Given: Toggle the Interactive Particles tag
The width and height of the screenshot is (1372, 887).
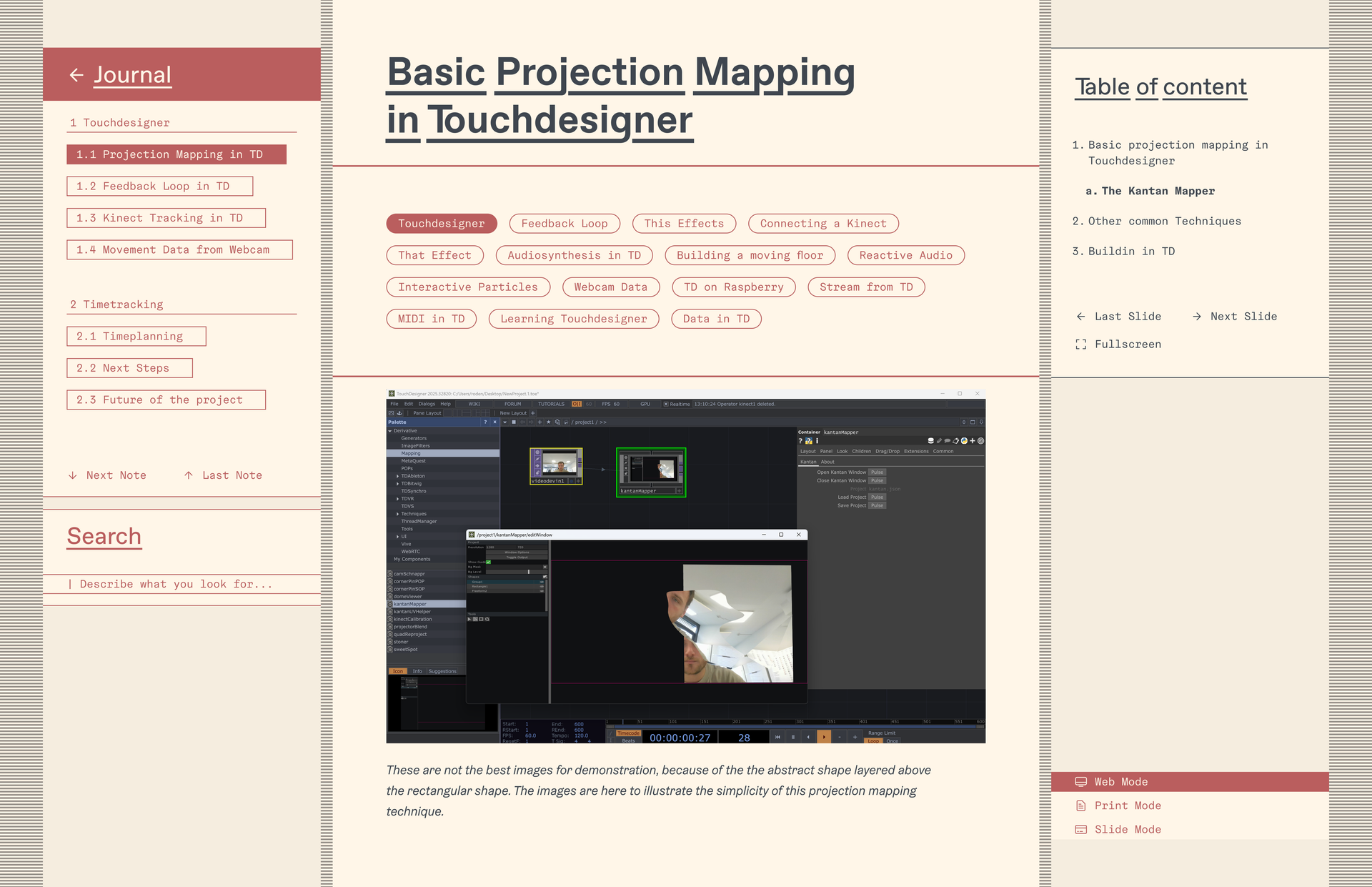Looking at the screenshot, I should 468,287.
